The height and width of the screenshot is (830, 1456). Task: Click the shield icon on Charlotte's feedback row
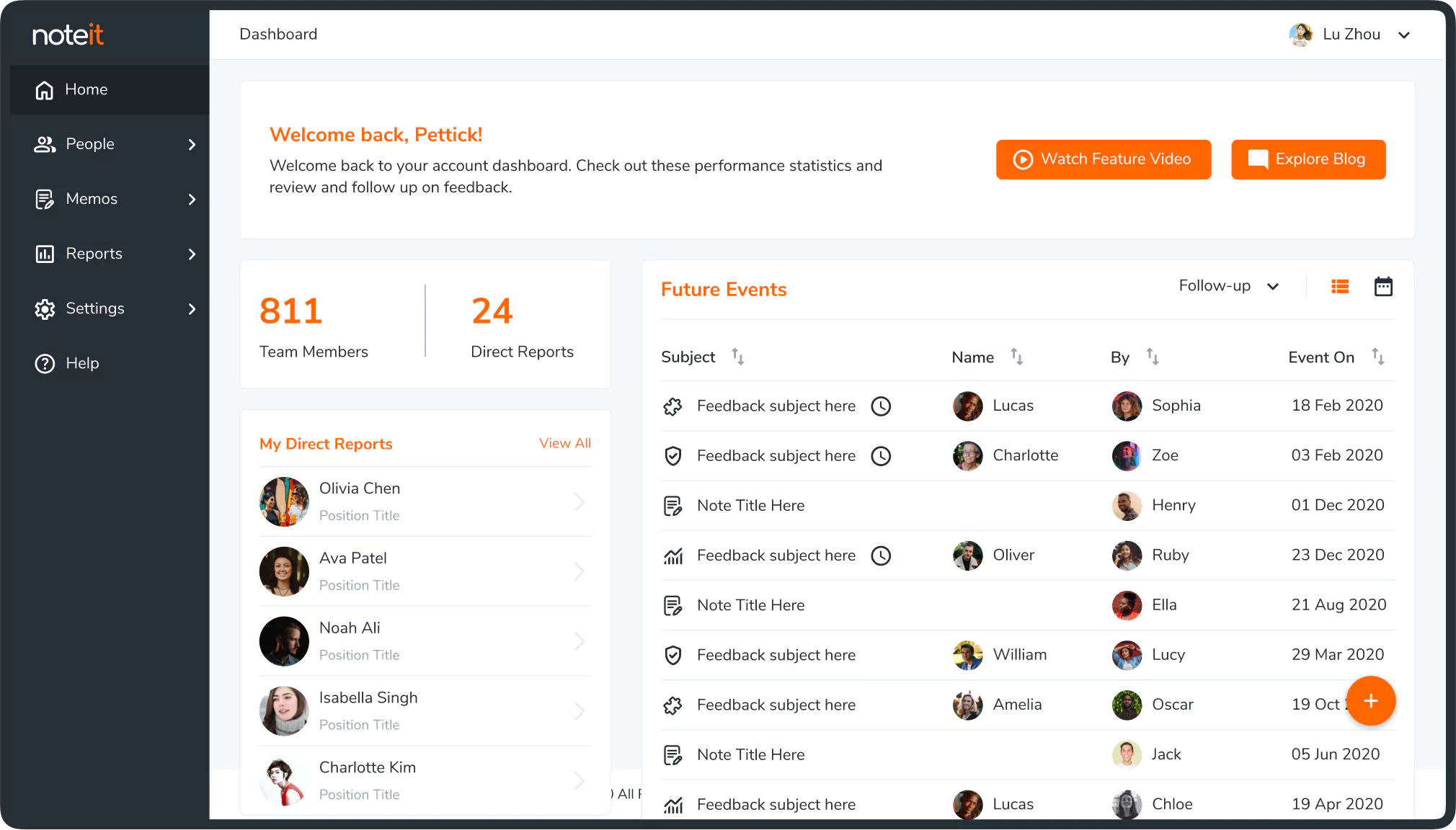point(673,455)
